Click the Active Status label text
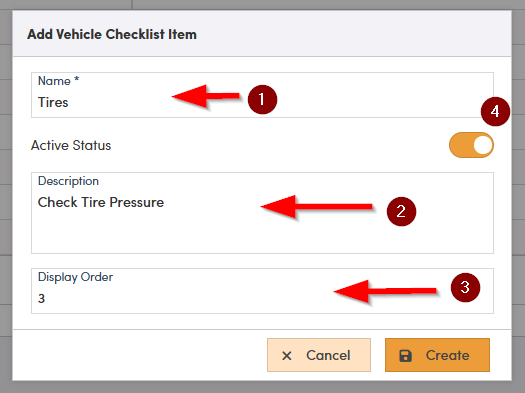The height and width of the screenshot is (393, 525). point(71,145)
